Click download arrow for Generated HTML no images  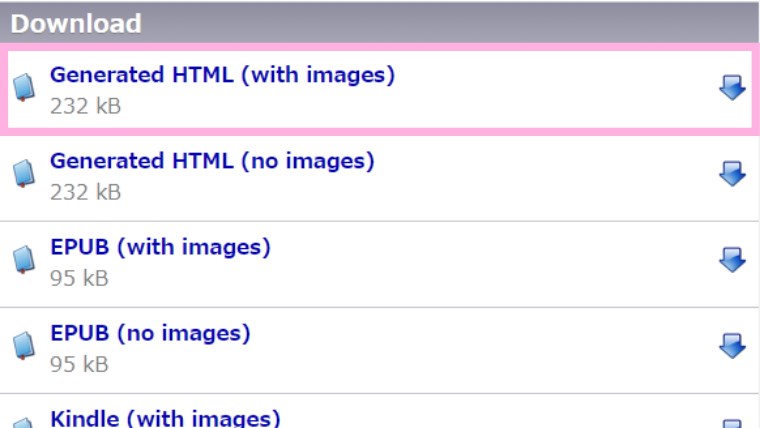pyautogui.click(x=732, y=174)
